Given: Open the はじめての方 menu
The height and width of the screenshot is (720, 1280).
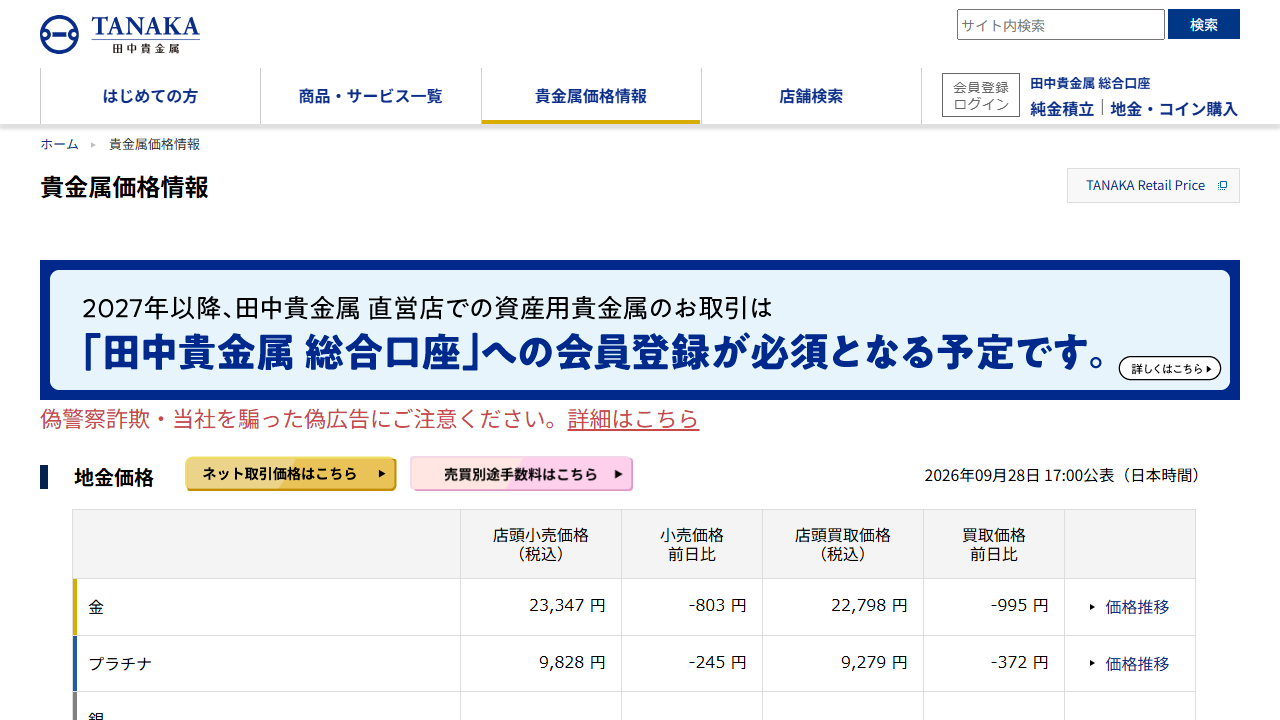Looking at the screenshot, I should [150, 96].
